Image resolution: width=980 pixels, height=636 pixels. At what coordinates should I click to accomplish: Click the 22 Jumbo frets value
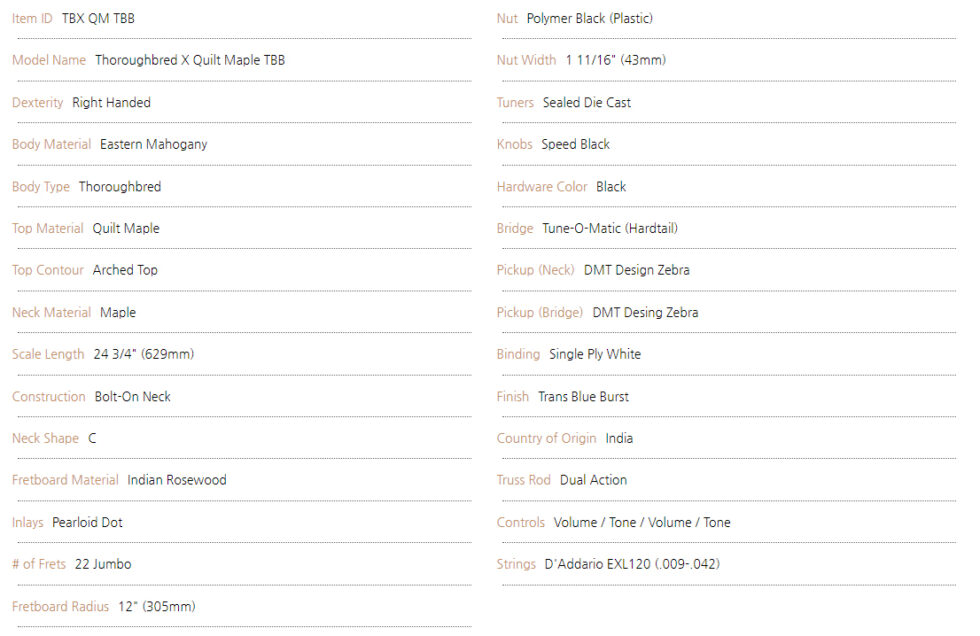(103, 564)
